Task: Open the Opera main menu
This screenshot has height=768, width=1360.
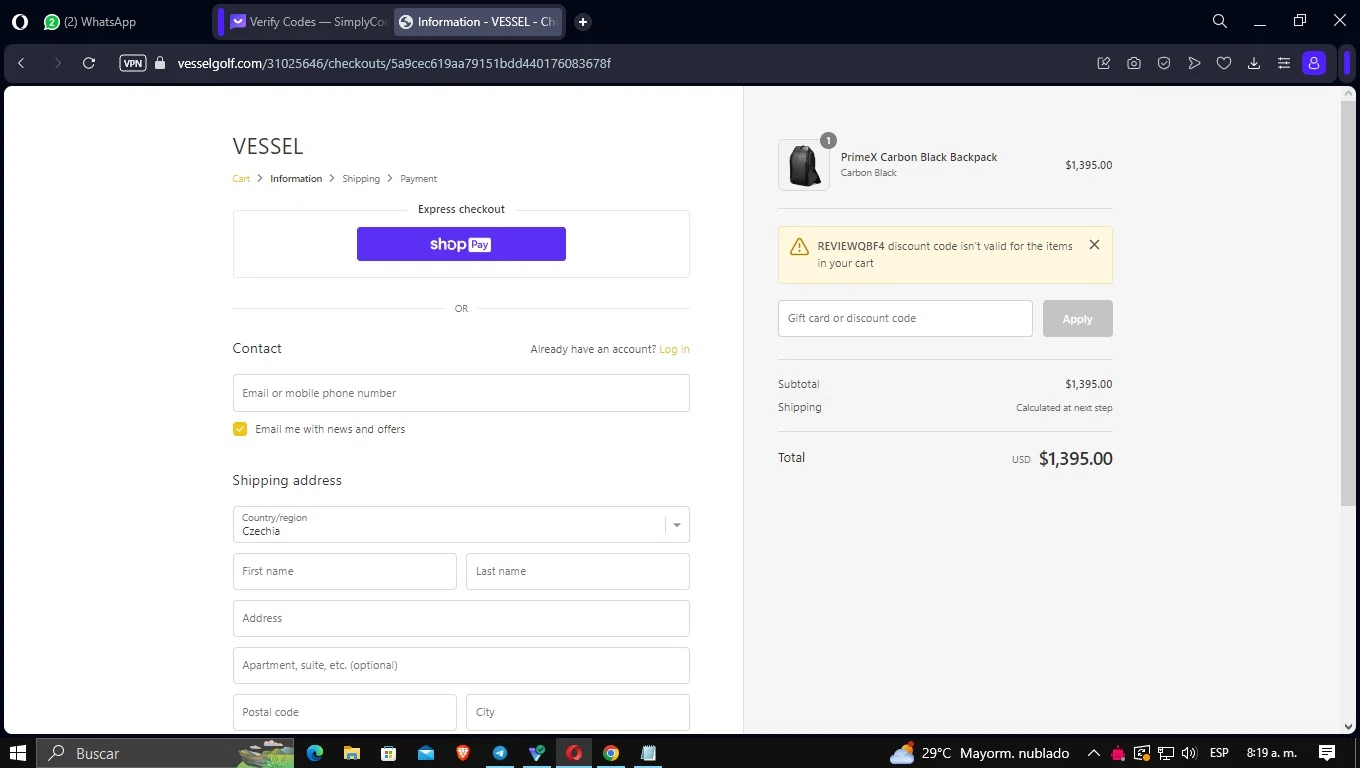Action: (x=20, y=21)
